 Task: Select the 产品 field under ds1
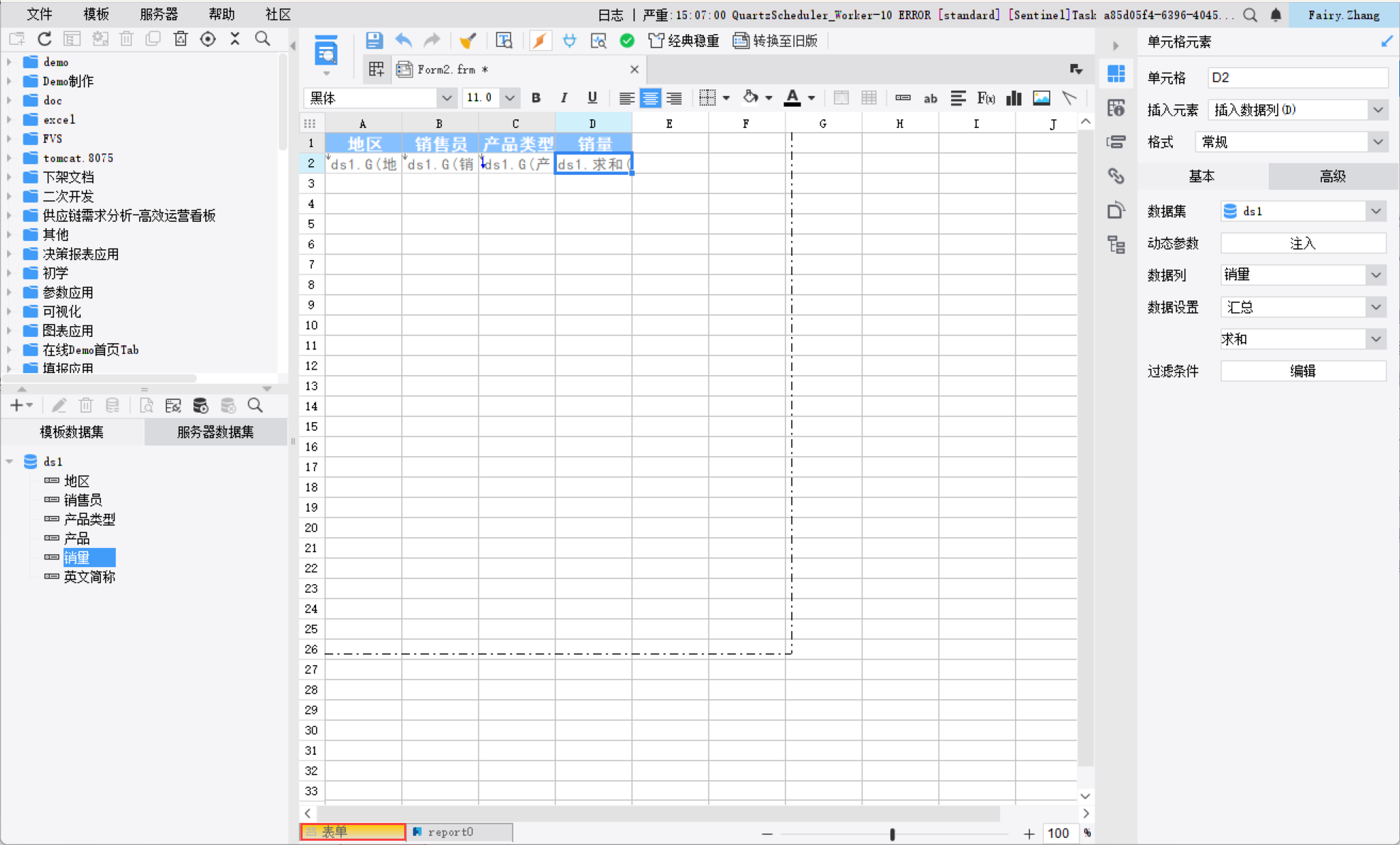point(77,538)
